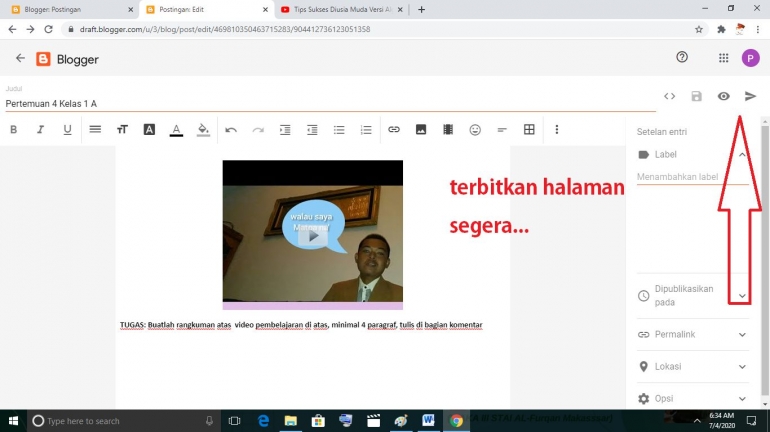Toggle underline formatting
The width and height of the screenshot is (770, 432).
67,130
